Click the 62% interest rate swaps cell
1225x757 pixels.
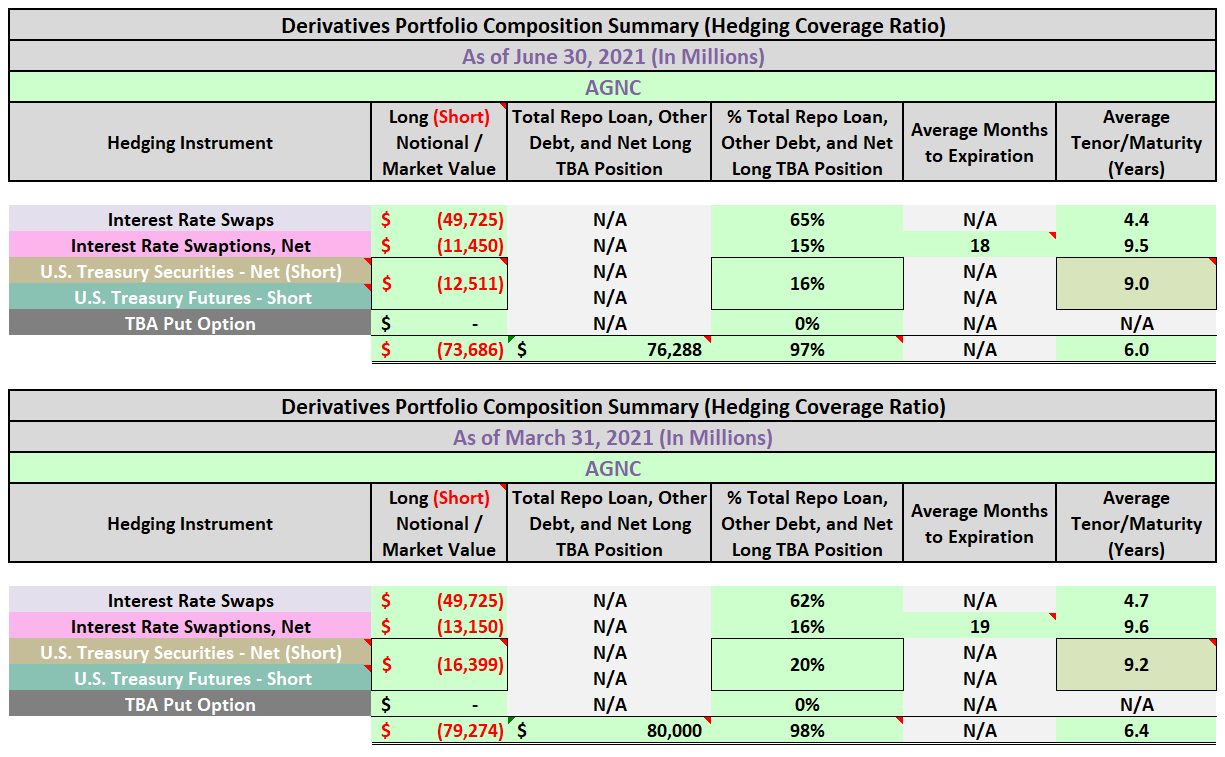(x=807, y=601)
